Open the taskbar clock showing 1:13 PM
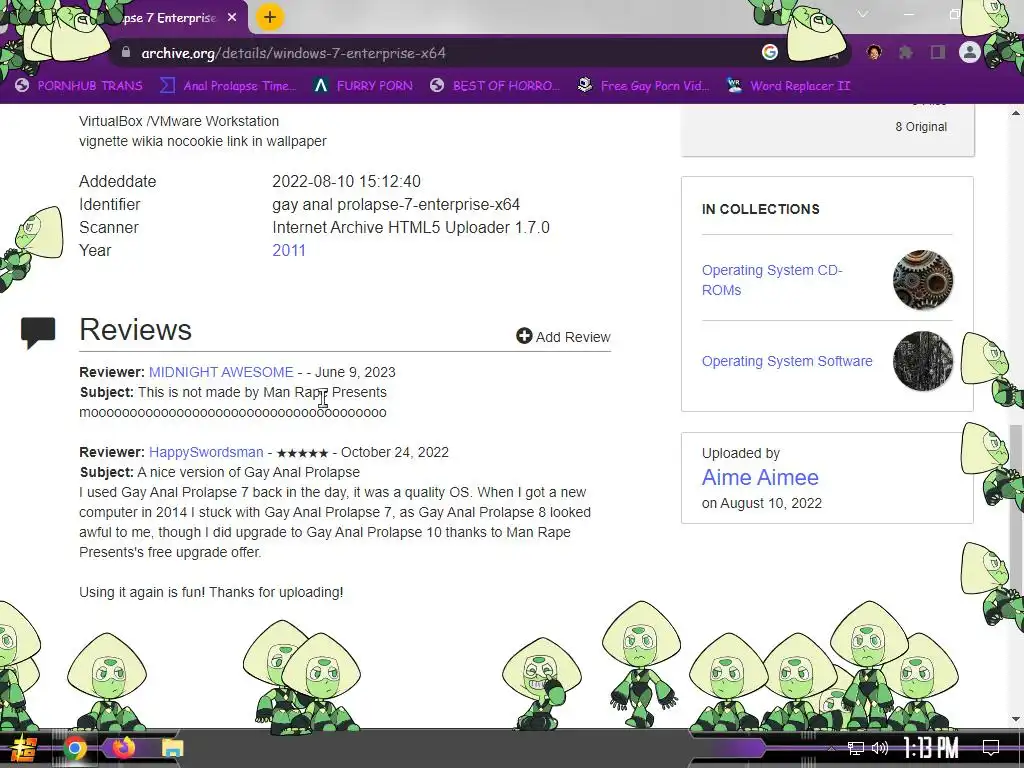This screenshot has width=1024, height=768. click(931, 748)
